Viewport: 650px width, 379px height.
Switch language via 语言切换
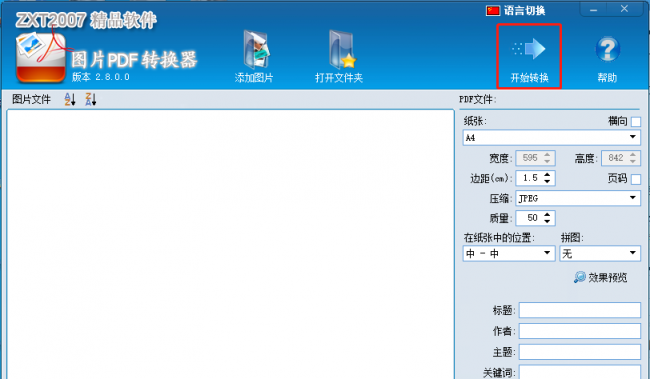[x=524, y=10]
